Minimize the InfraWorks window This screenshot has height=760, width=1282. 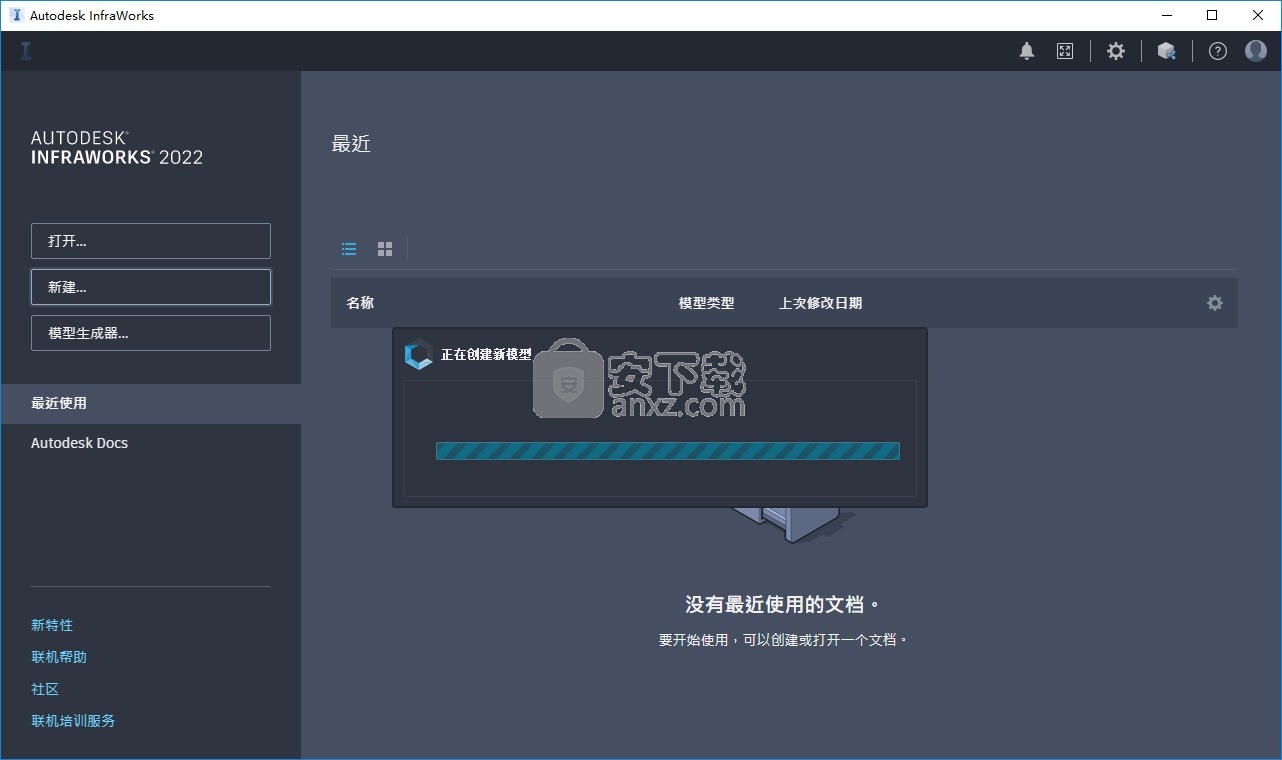click(x=1166, y=15)
